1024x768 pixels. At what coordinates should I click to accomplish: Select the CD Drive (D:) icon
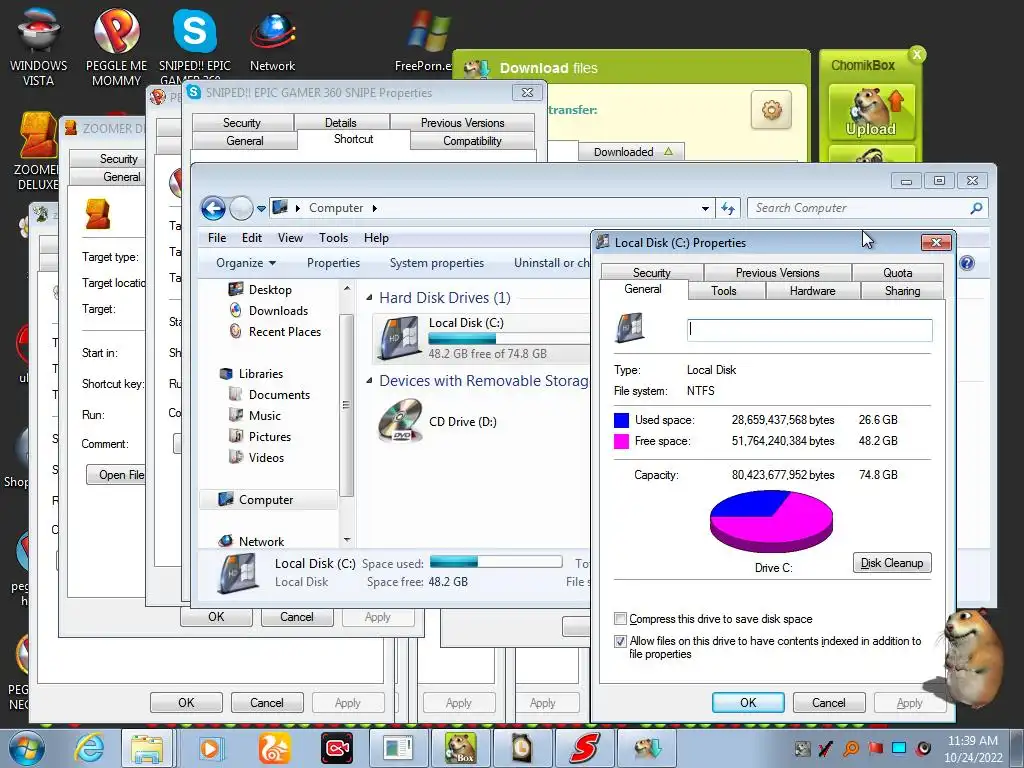400,421
